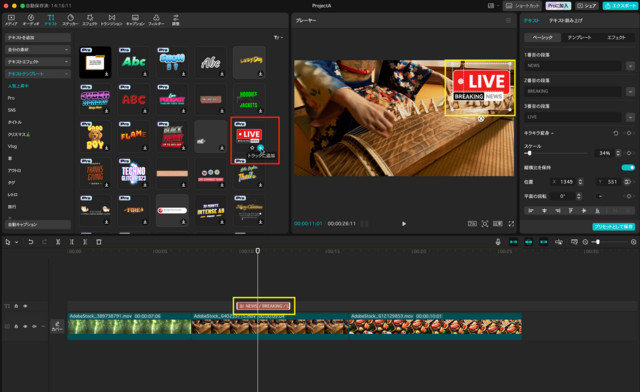Switch to エフェクト tab in inspector
Viewport: 640px width, 392px height.
[x=616, y=38]
